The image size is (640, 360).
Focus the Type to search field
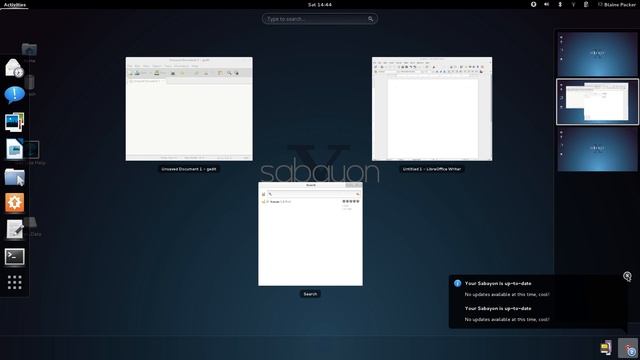320,19
